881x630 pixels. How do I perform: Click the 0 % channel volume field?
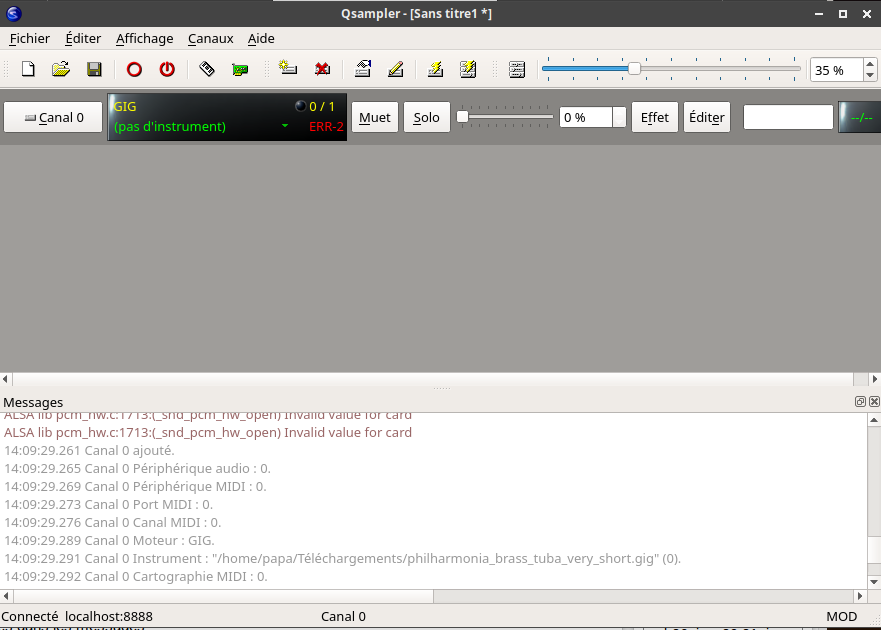pyautogui.click(x=585, y=117)
